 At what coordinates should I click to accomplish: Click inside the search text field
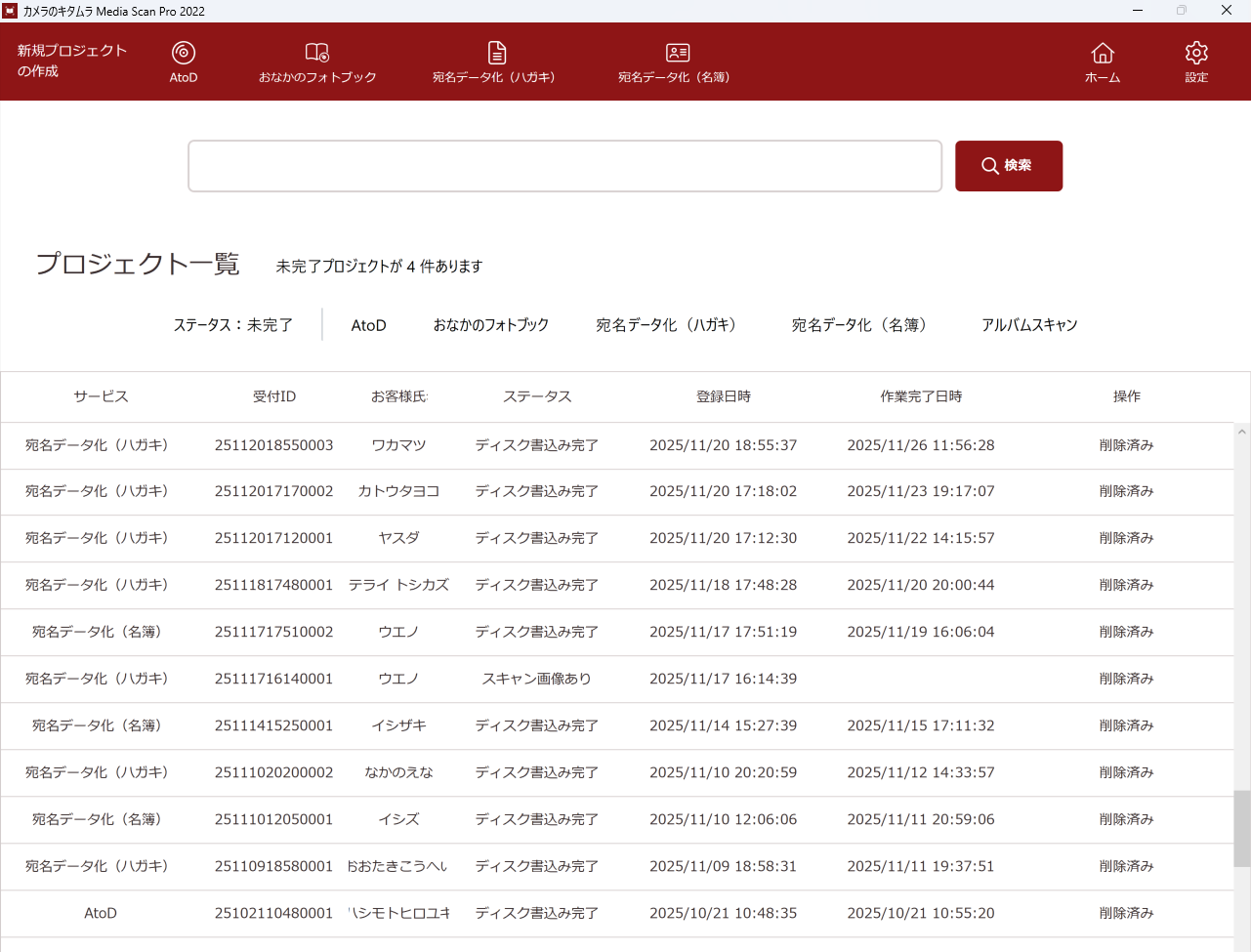(x=564, y=166)
